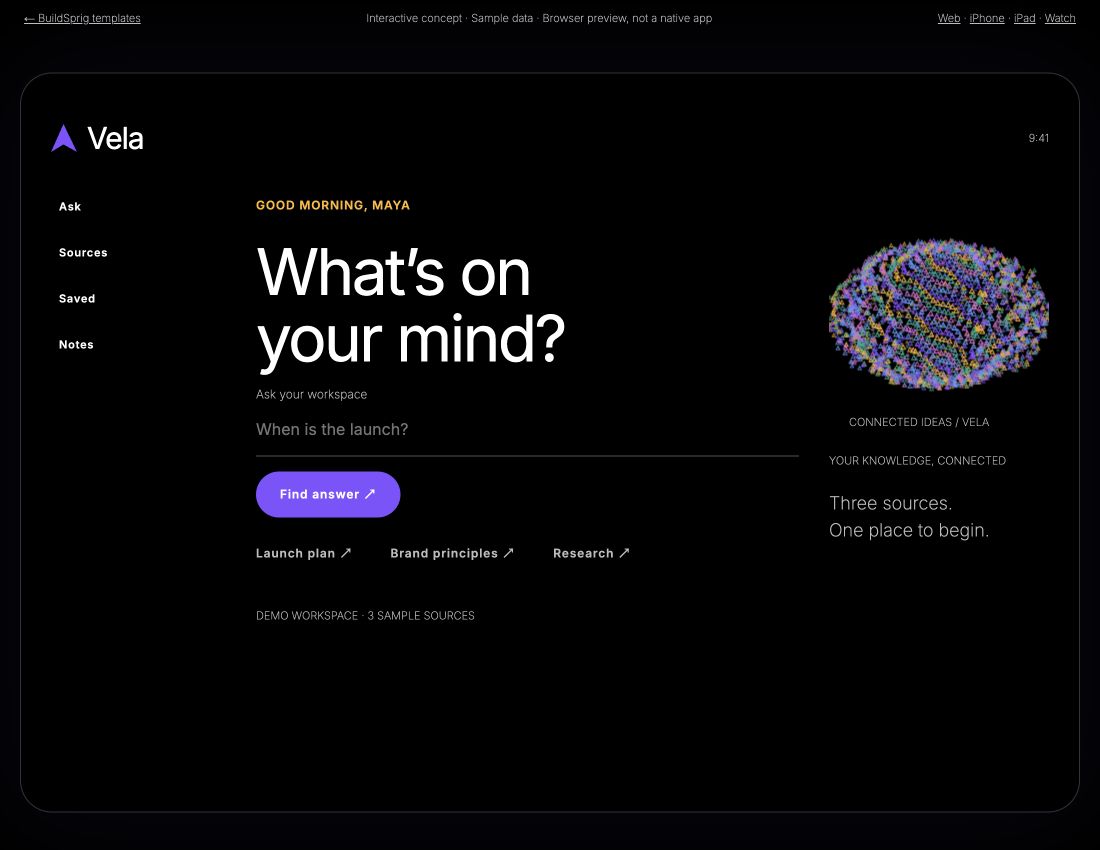This screenshot has width=1100, height=850.
Task: Switch to the iPhone preview
Action: coord(986,18)
